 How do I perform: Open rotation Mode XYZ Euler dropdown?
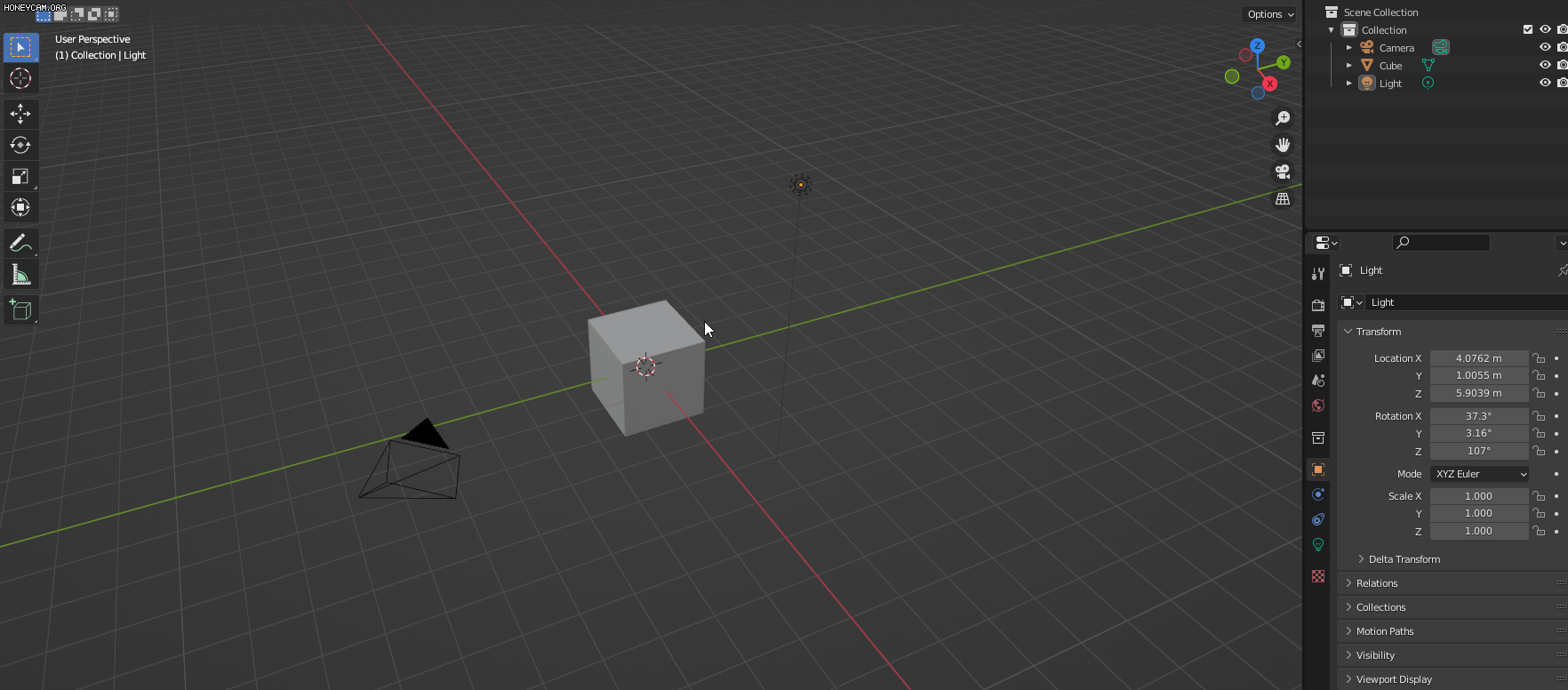coord(1480,474)
